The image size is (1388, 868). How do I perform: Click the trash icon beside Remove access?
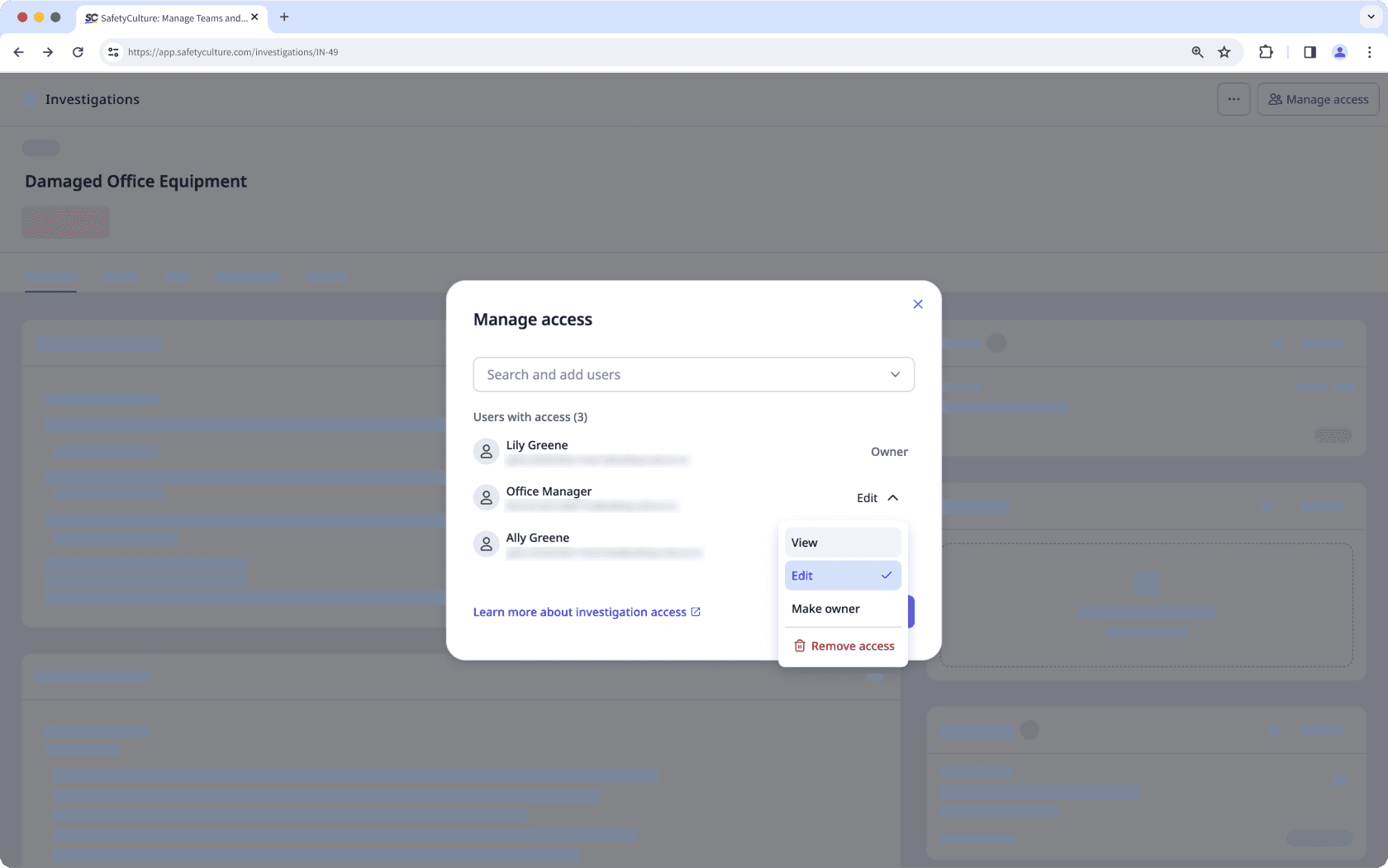coord(799,645)
